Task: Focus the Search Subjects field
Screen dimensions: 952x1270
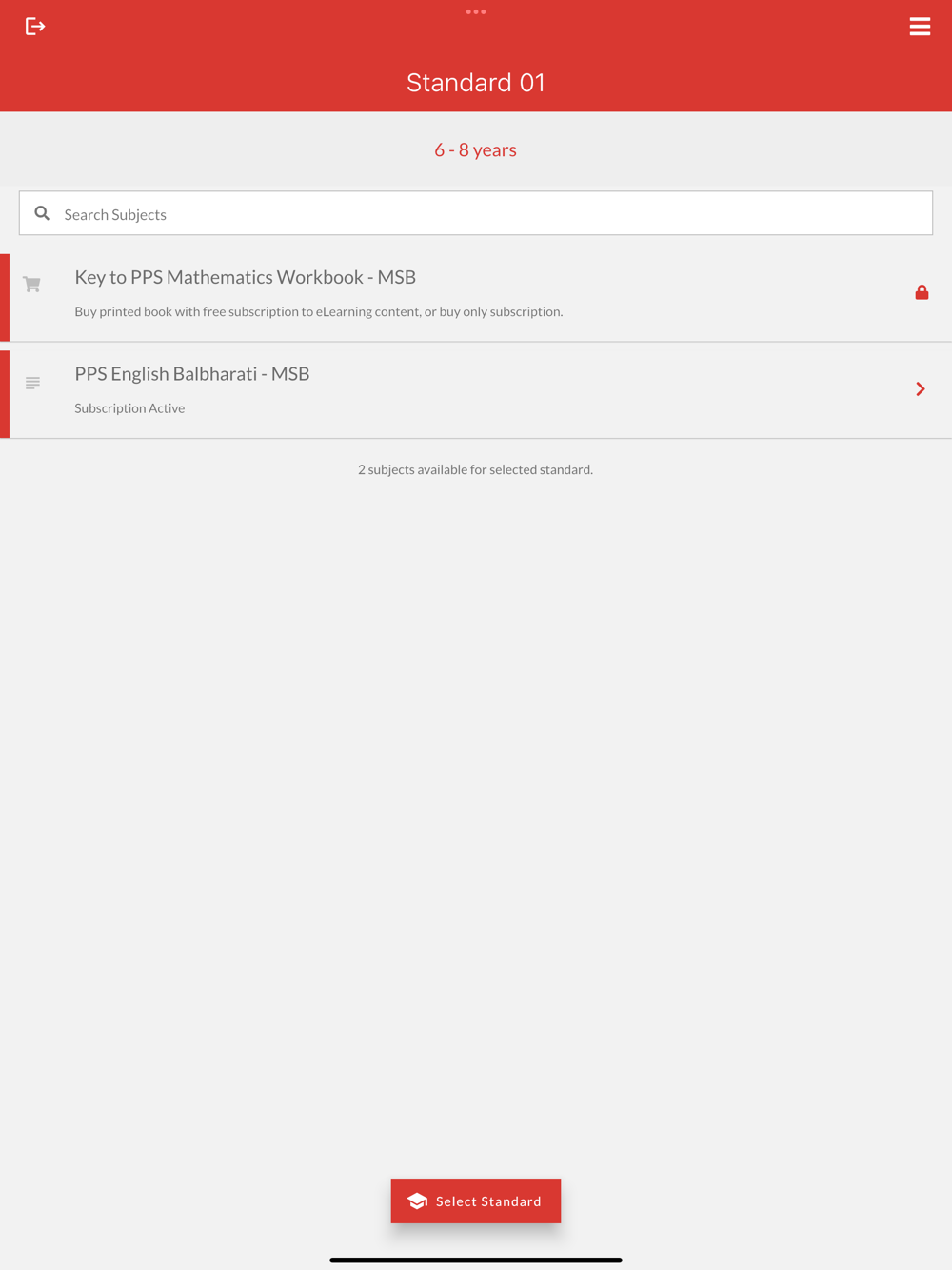Action: (x=476, y=213)
